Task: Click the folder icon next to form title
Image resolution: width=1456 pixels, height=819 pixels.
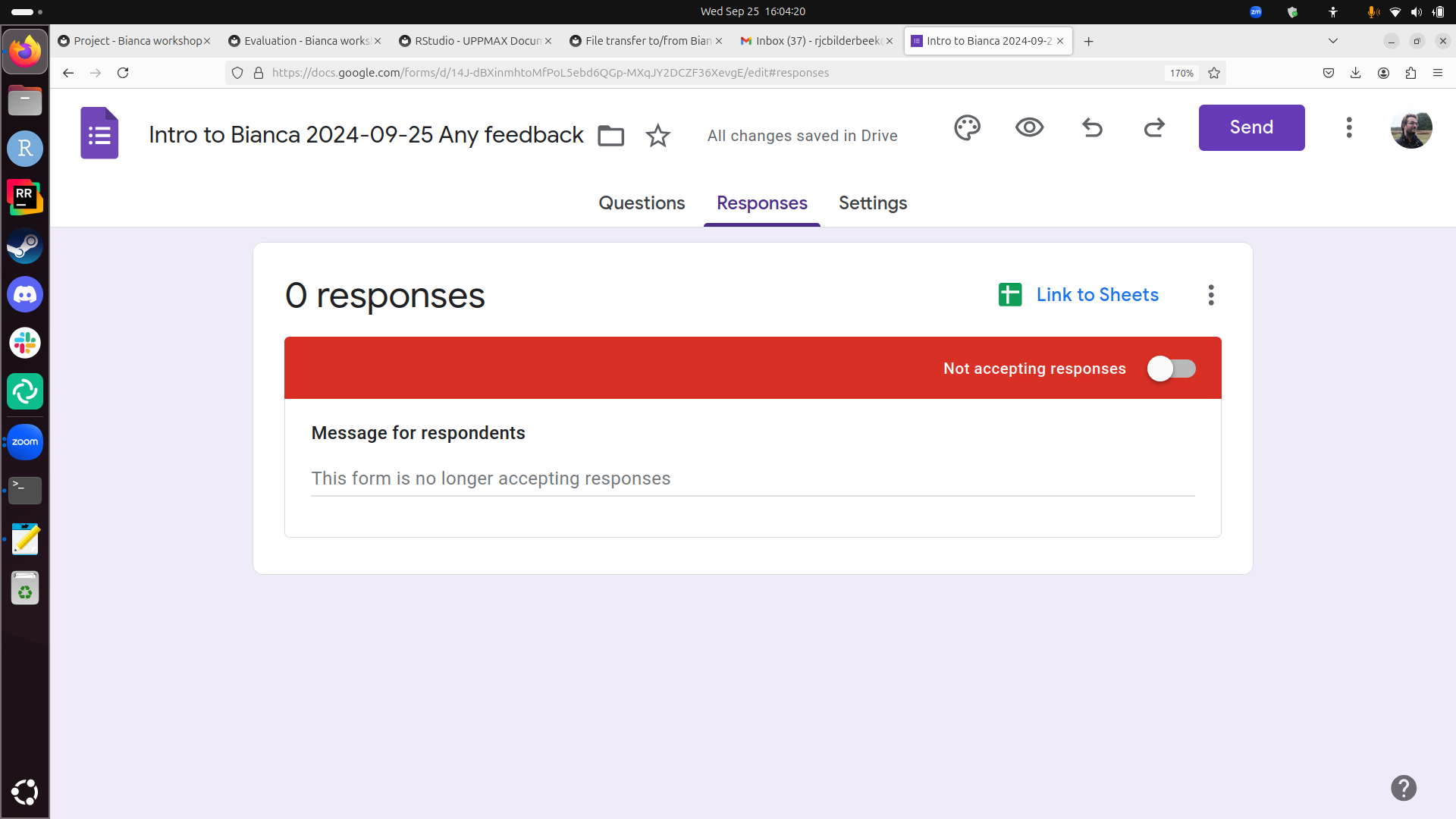Action: tap(612, 135)
